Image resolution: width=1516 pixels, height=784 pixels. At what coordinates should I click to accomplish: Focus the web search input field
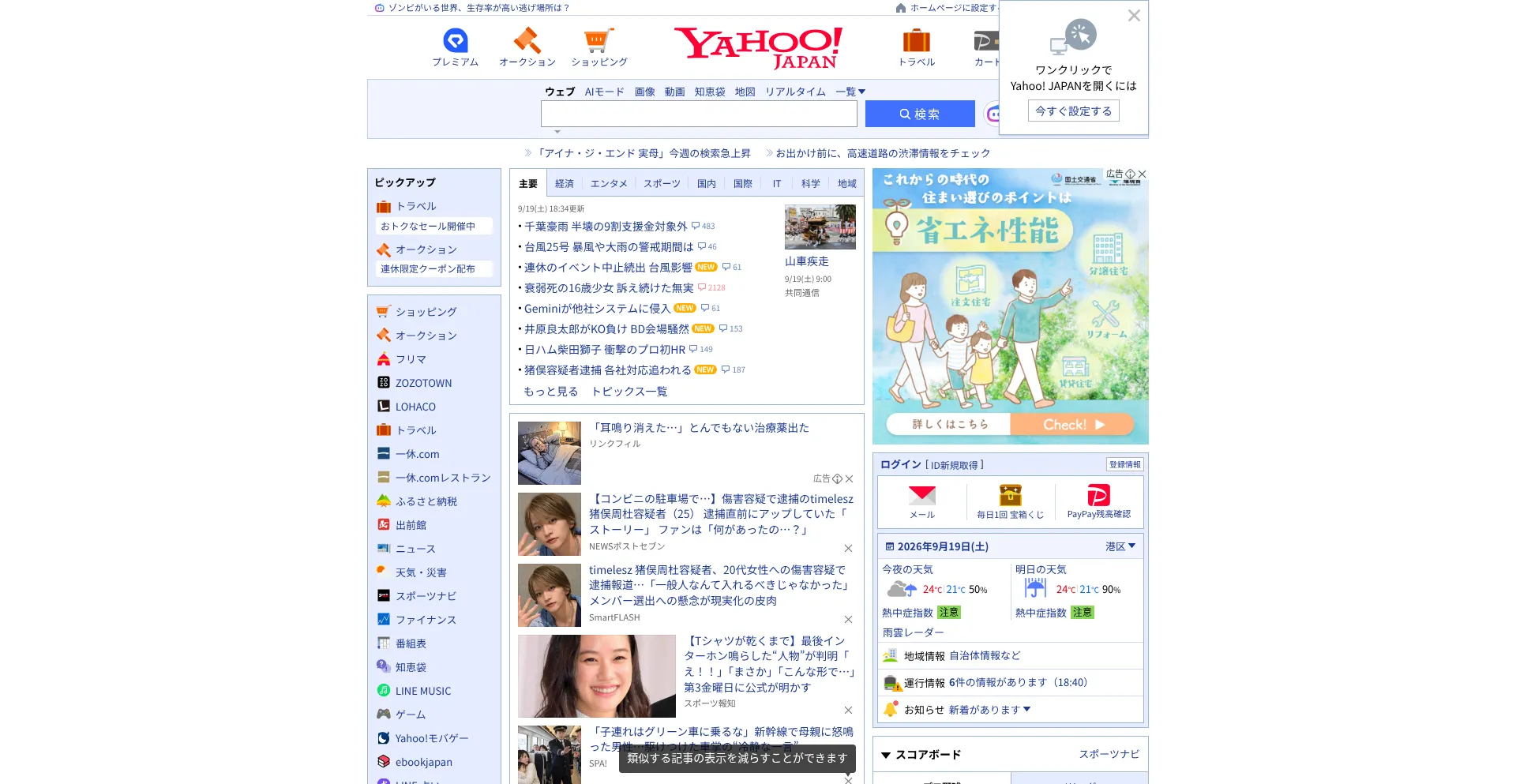(x=699, y=114)
